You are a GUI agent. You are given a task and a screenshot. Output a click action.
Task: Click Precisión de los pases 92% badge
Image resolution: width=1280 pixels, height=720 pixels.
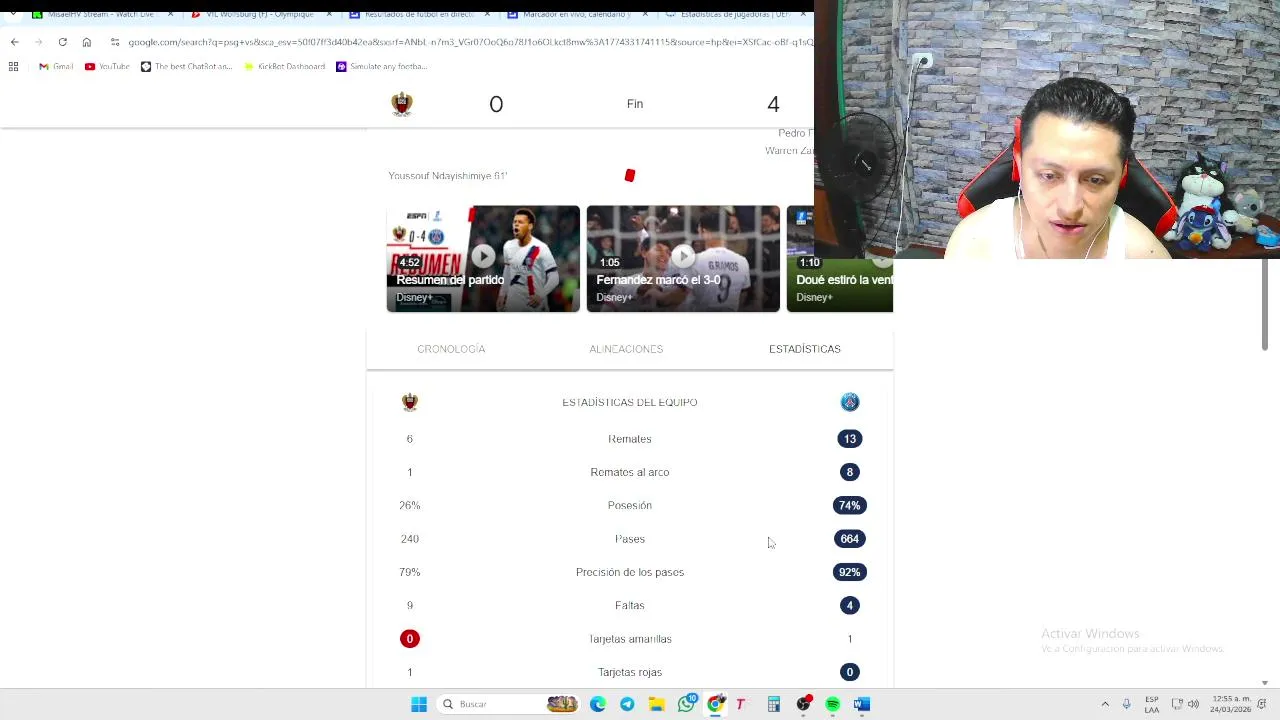tap(850, 572)
